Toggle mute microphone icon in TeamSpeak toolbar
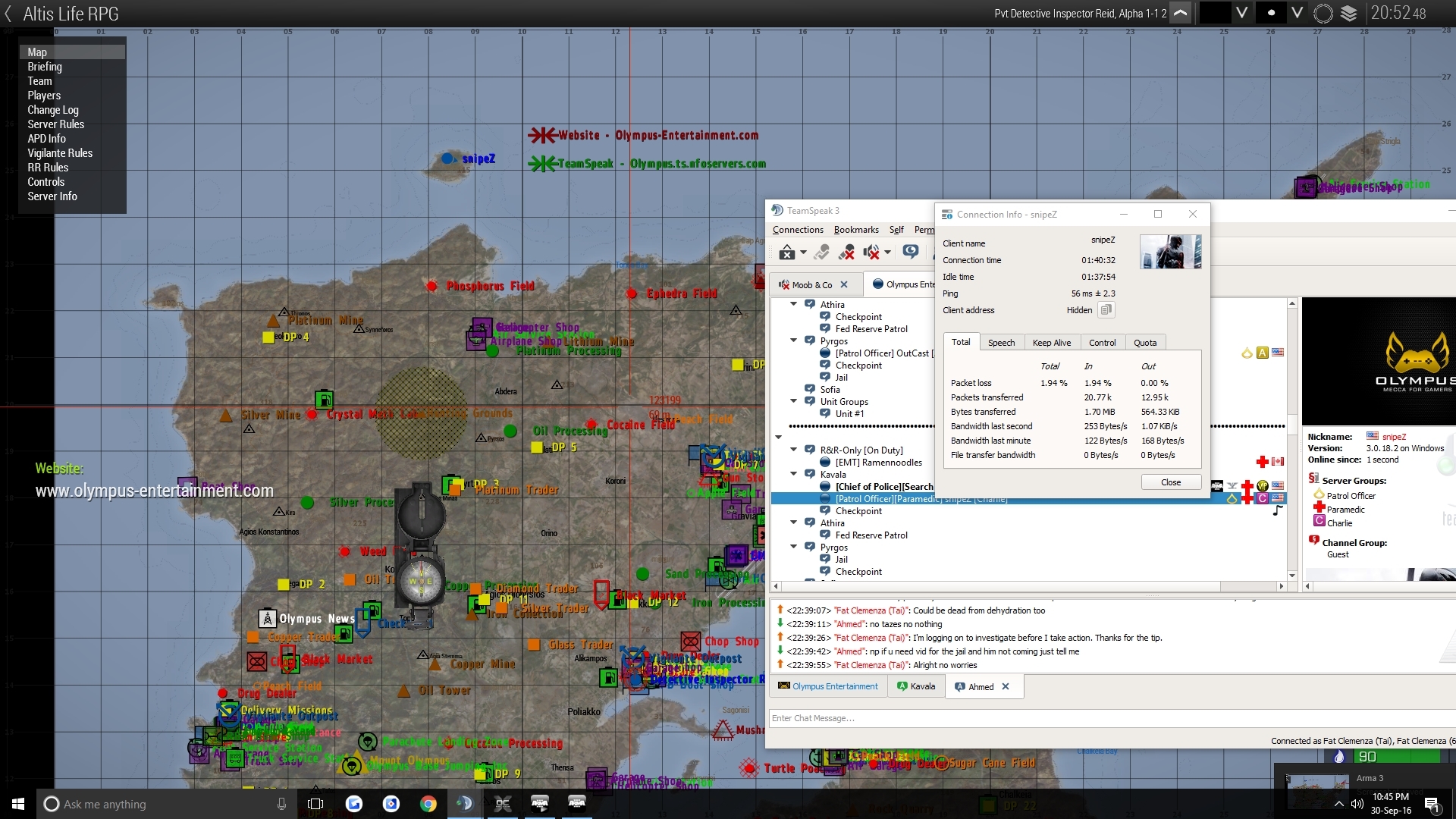The width and height of the screenshot is (1456, 819). (847, 252)
